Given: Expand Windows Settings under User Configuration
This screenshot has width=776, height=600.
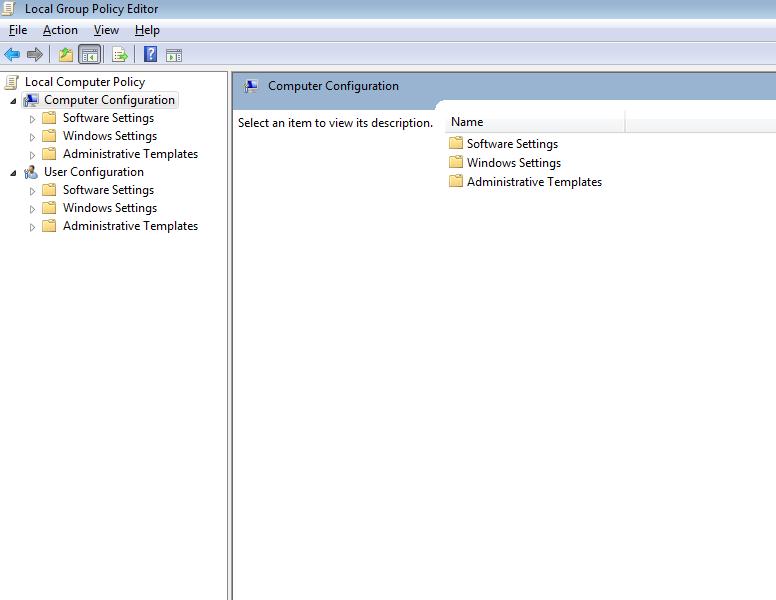Looking at the screenshot, I should [x=32, y=209].
